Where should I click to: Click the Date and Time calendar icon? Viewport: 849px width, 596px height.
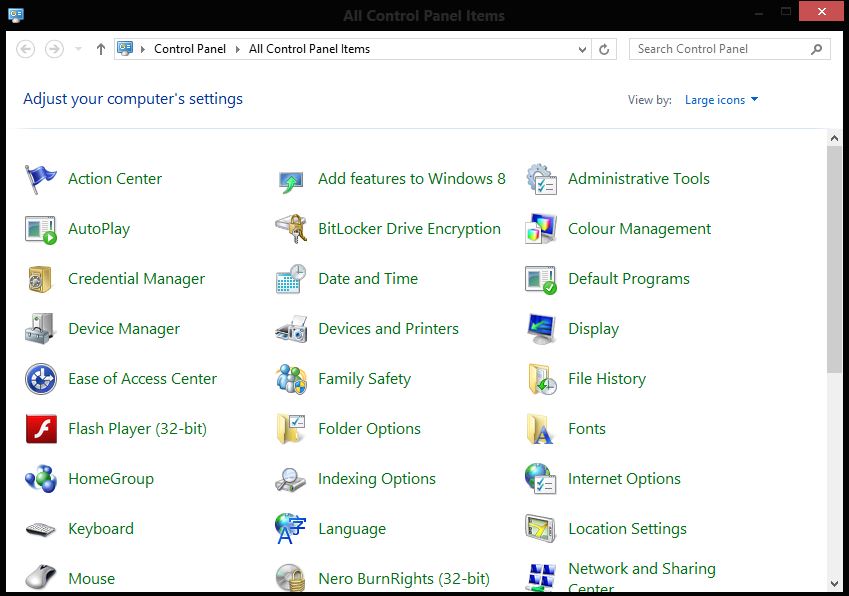291,279
